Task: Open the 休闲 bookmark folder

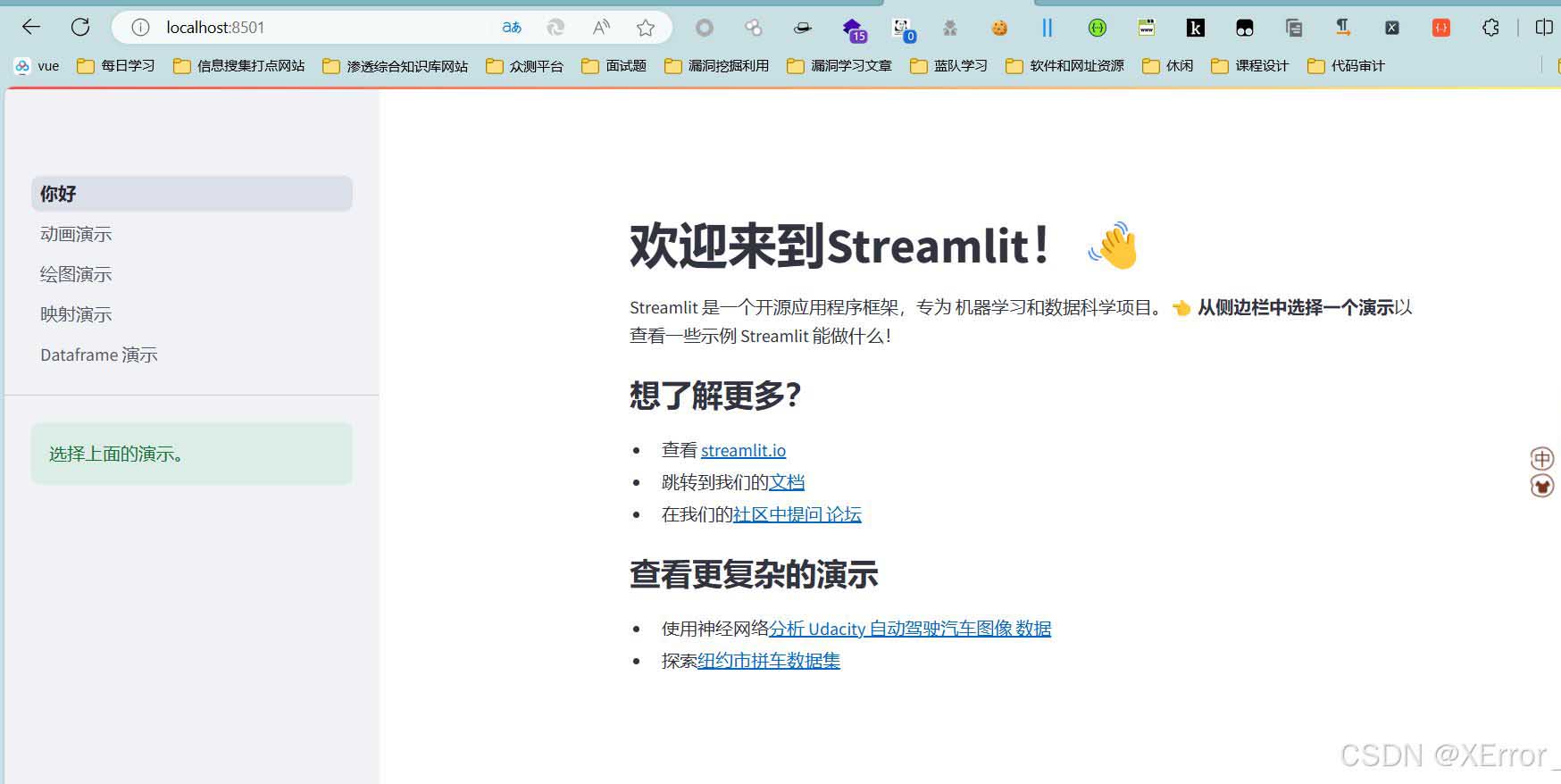Action: [1167, 66]
